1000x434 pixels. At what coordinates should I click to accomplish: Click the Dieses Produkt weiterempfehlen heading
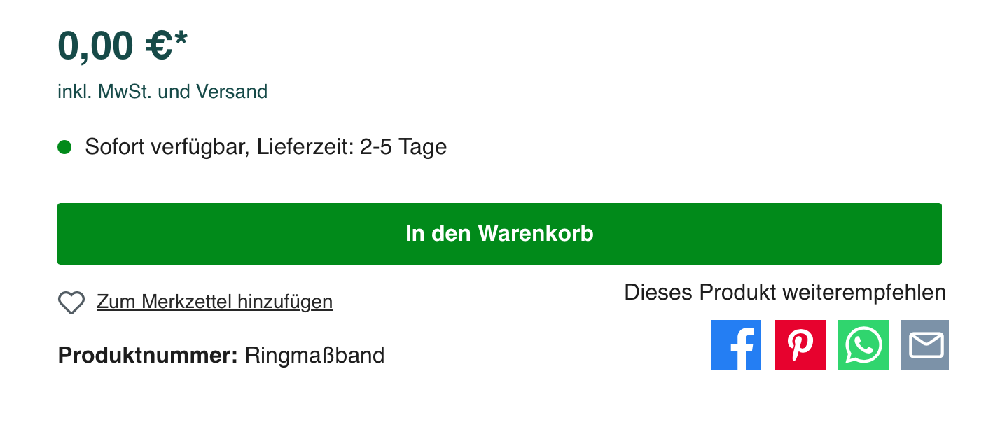pyautogui.click(x=785, y=293)
